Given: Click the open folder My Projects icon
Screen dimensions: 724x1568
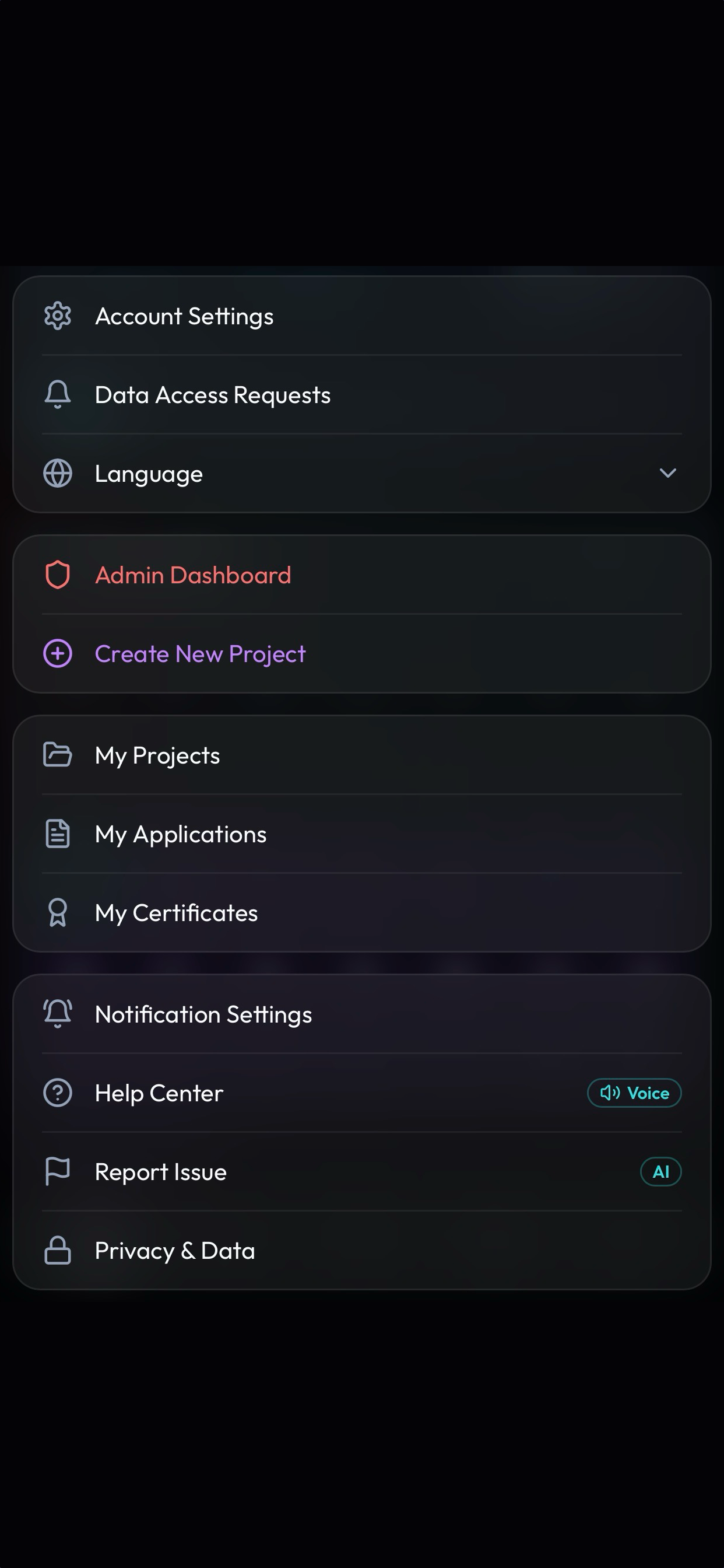Looking at the screenshot, I should [x=58, y=755].
